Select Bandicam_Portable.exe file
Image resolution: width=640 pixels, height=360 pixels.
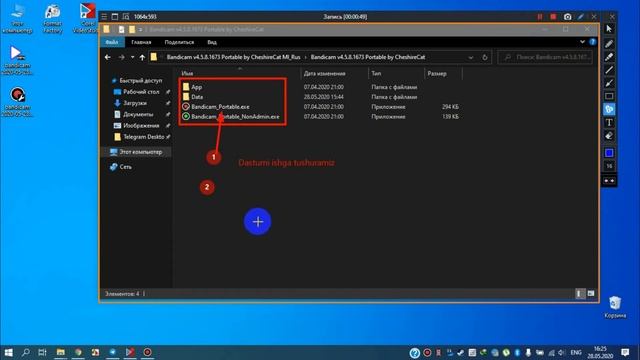pyautogui.click(x=220, y=107)
